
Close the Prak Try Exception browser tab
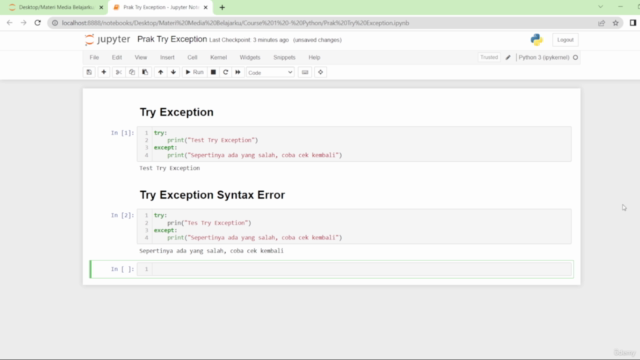(x=206, y=7)
